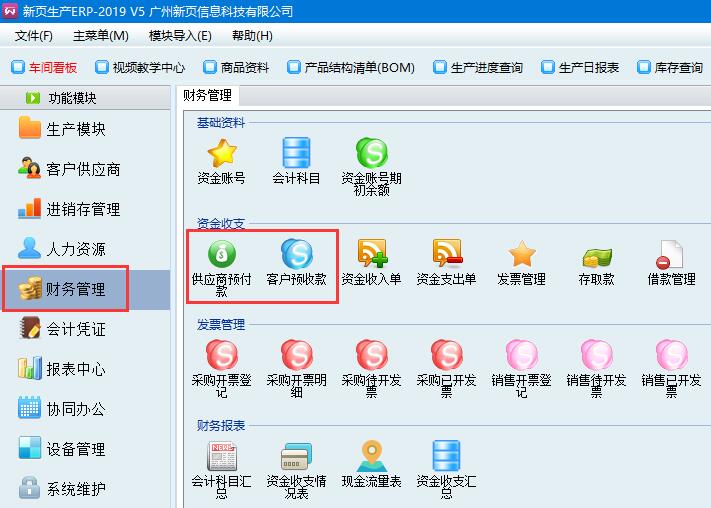Image resolution: width=711 pixels, height=508 pixels.
Task: Expand the 功能模块 panel header
Action: coord(85,98)
